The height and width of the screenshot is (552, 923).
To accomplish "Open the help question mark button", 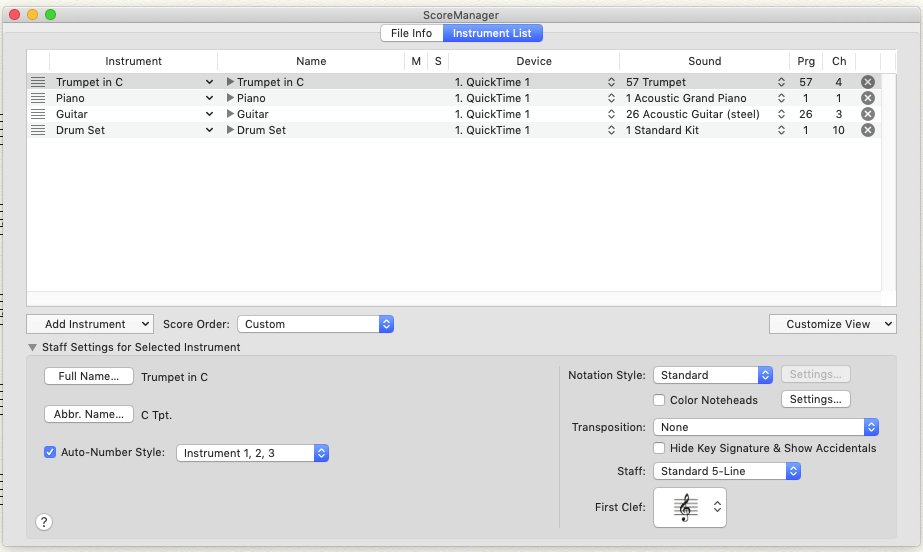I will pos(44,522).
